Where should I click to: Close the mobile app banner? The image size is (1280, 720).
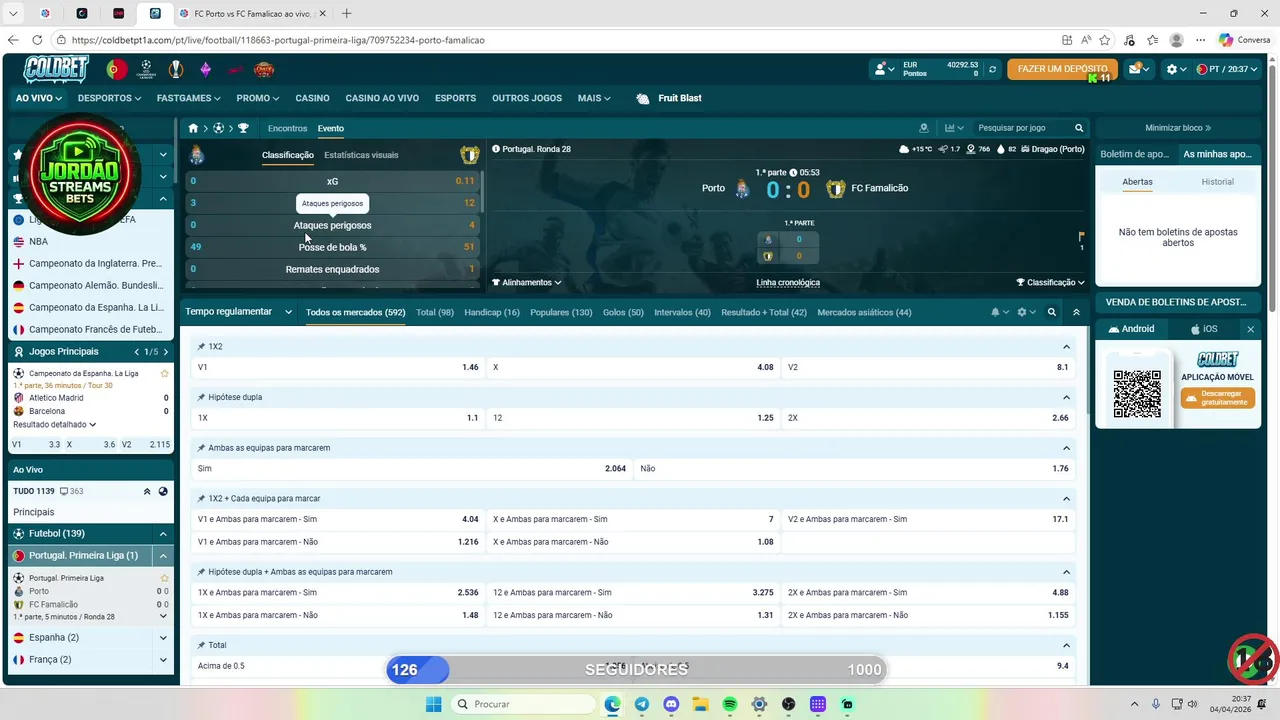[1250, 329]
